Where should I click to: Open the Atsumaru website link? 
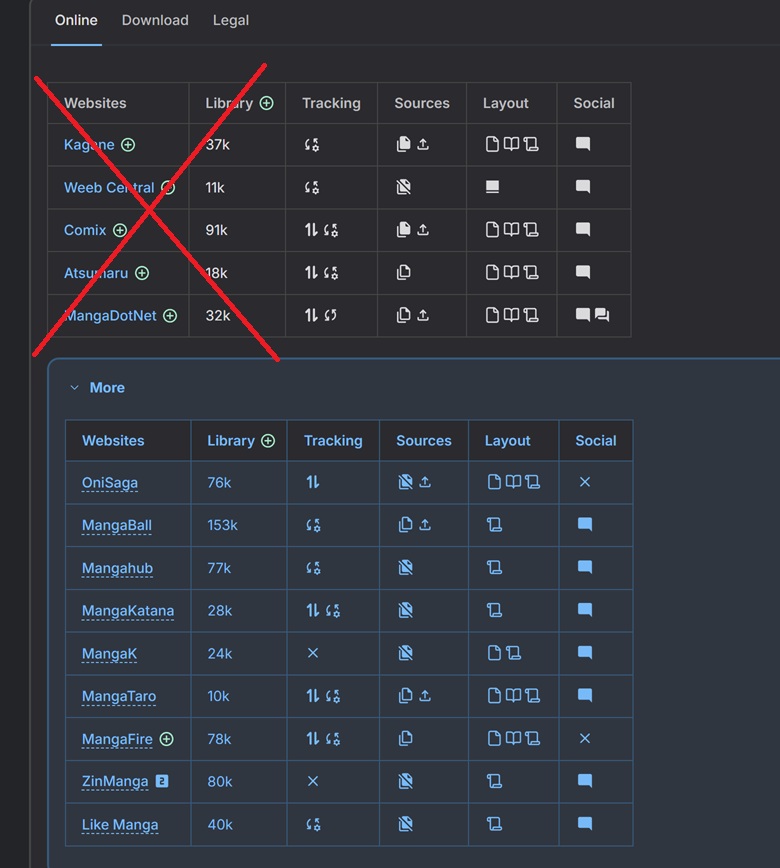pos(96,273)
